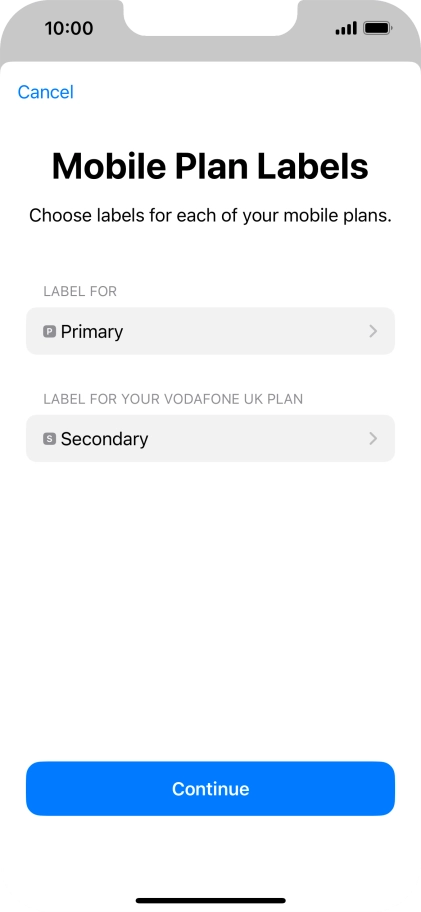The image size is (421, 912).
Task: Click the battery icon in status bar
Action: point(378,28)
